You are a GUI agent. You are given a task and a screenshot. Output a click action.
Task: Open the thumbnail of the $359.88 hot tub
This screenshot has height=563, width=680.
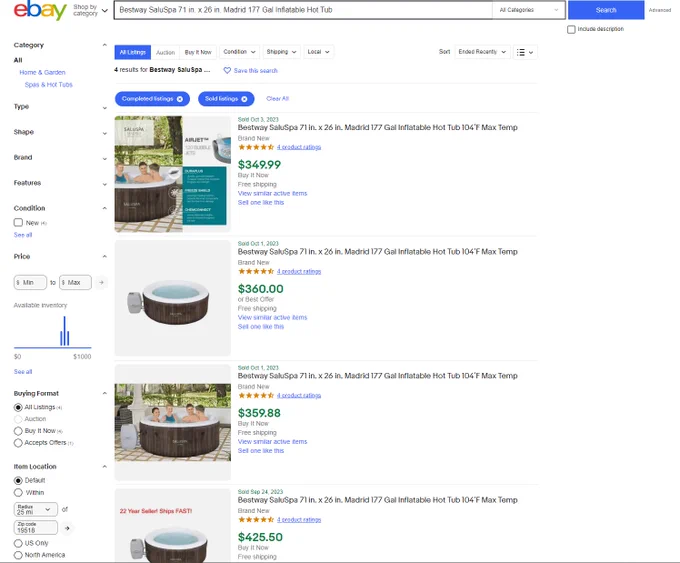173,422
